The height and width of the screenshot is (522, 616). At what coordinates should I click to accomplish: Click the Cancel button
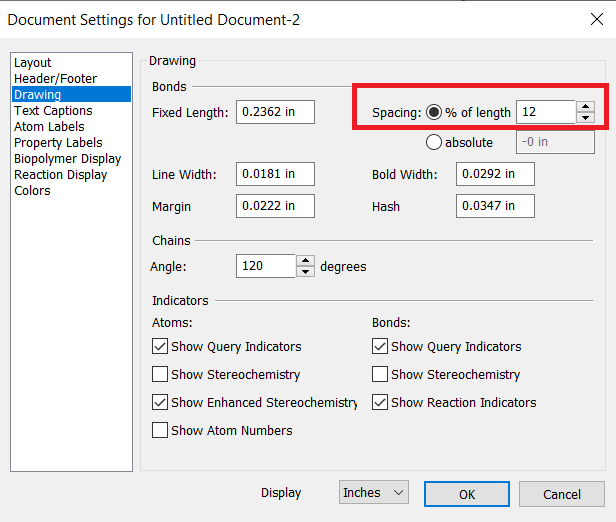tap(561, 494)
